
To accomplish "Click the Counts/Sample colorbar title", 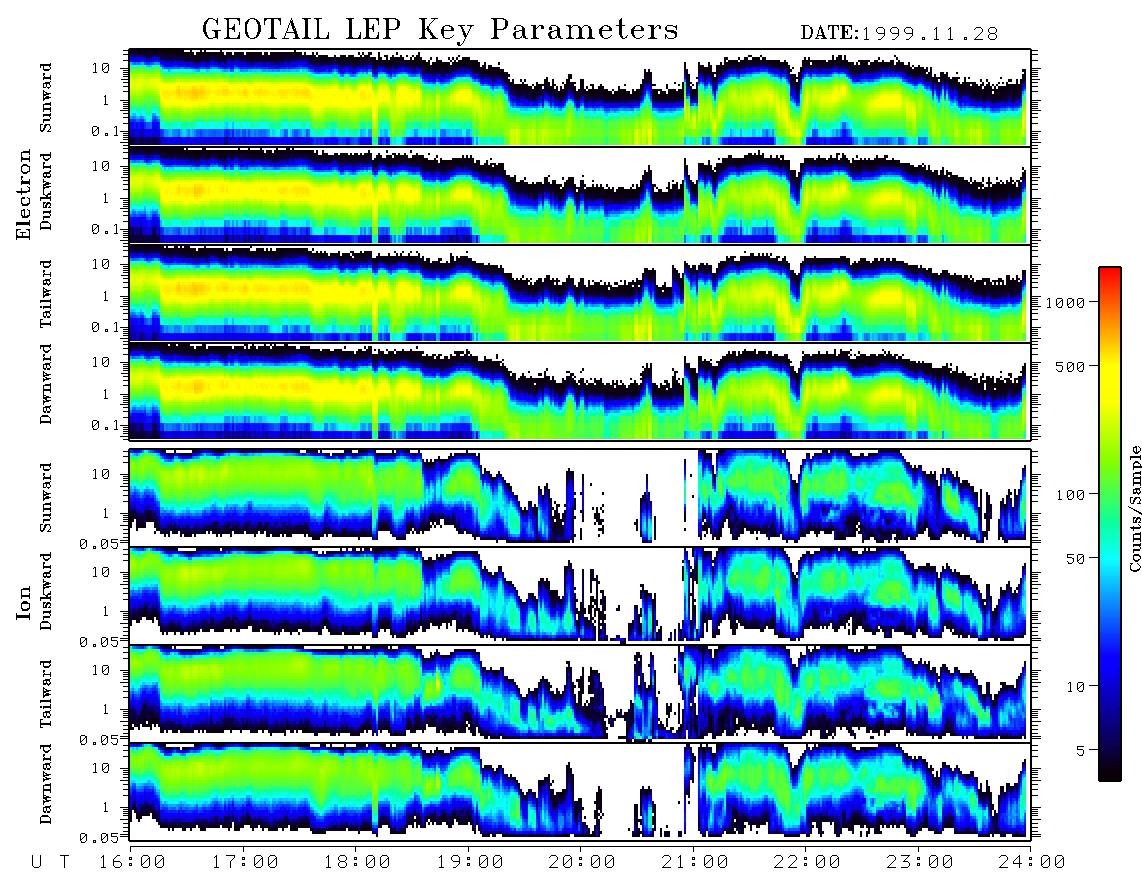I will (1134, 508).
